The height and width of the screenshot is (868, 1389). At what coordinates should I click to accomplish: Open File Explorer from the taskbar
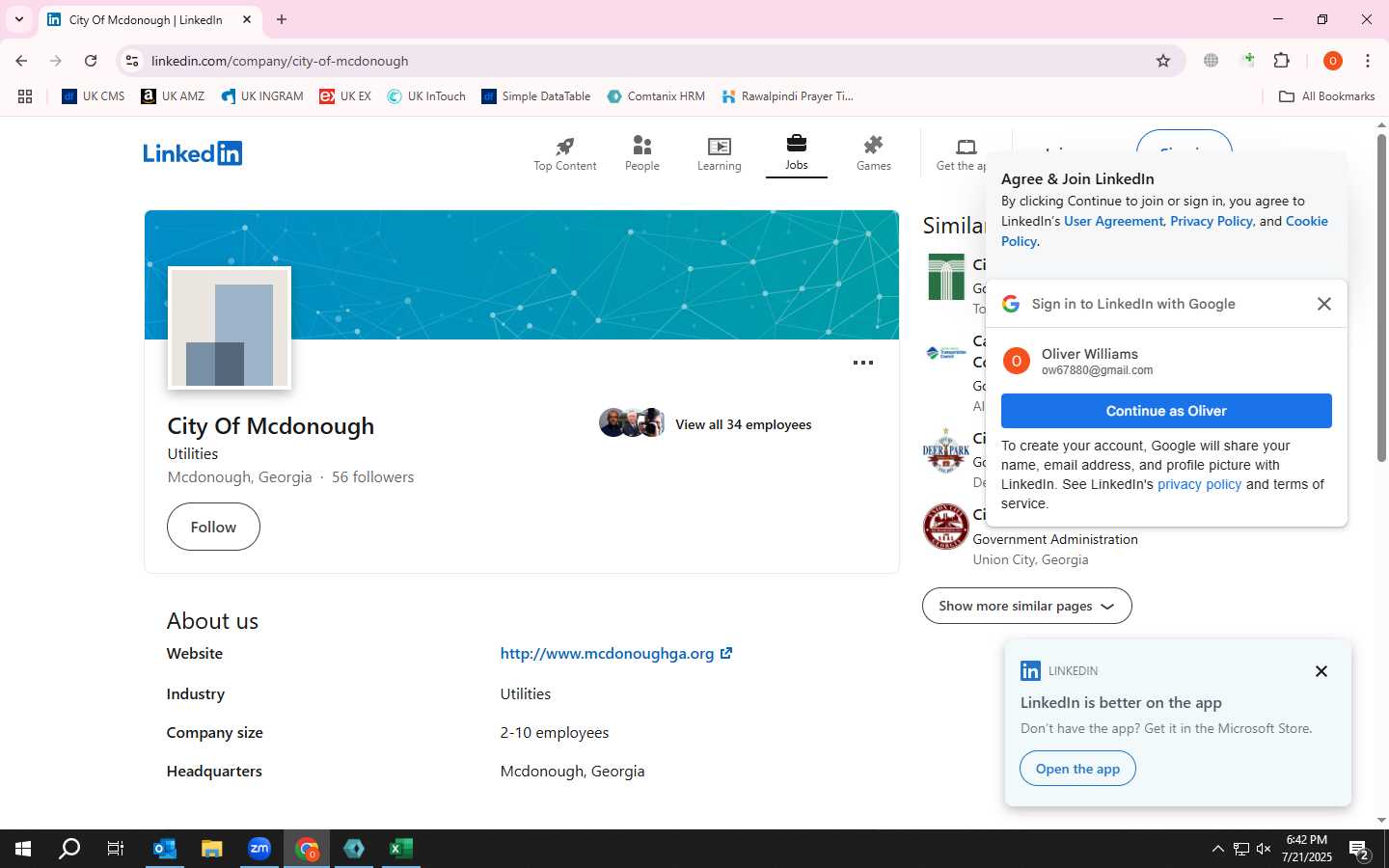point(211,849)
